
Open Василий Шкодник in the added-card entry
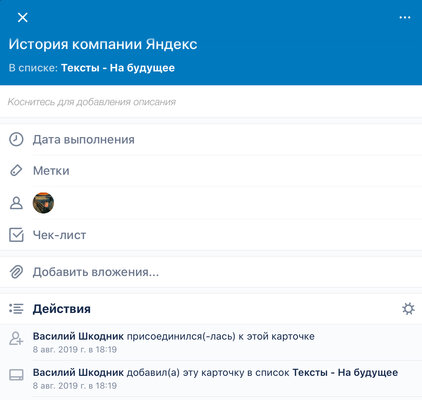(78, 372)
